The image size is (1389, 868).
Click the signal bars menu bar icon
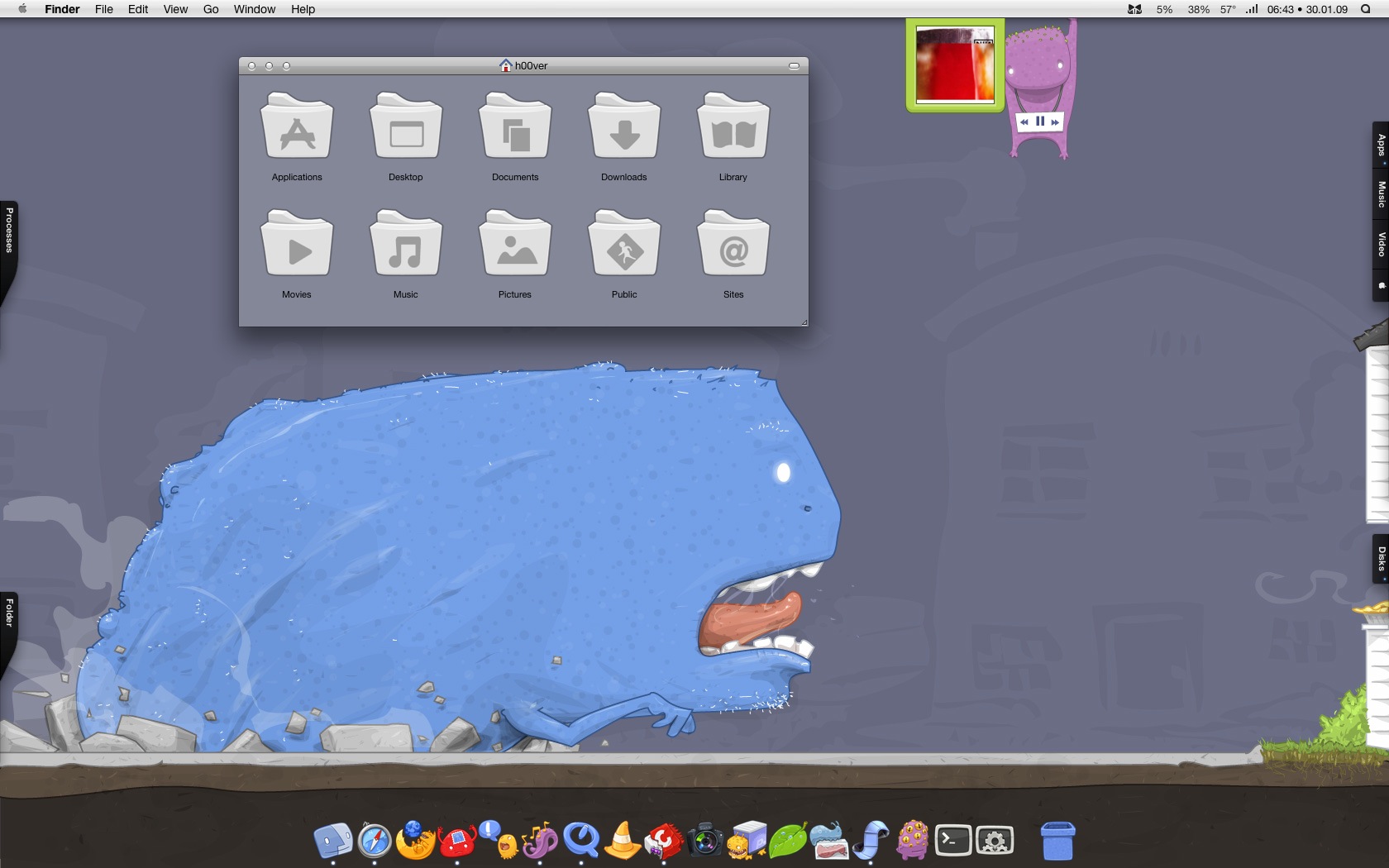pyautogui.click(x=1252, y=9)
